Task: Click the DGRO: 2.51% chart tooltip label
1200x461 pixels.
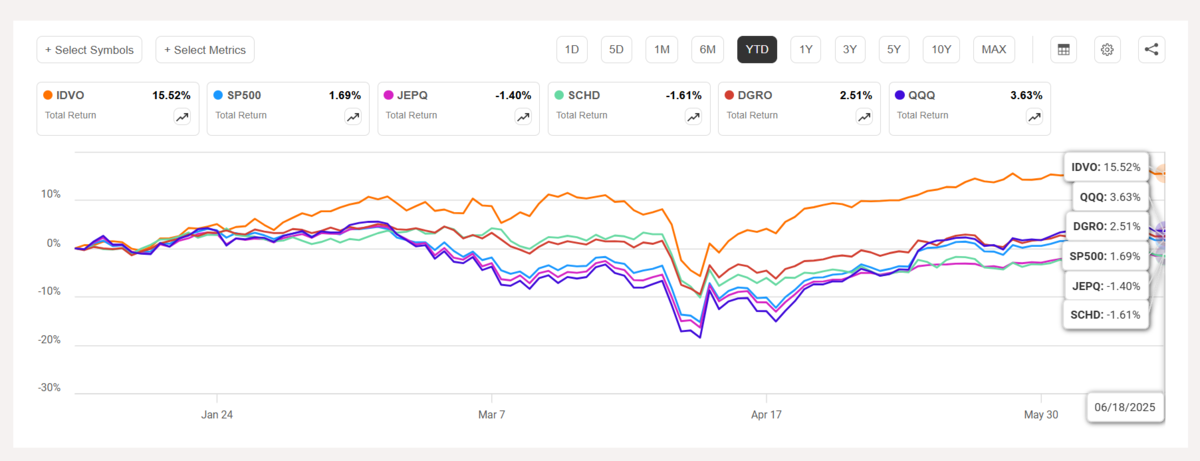Action: coord(1107,227)
